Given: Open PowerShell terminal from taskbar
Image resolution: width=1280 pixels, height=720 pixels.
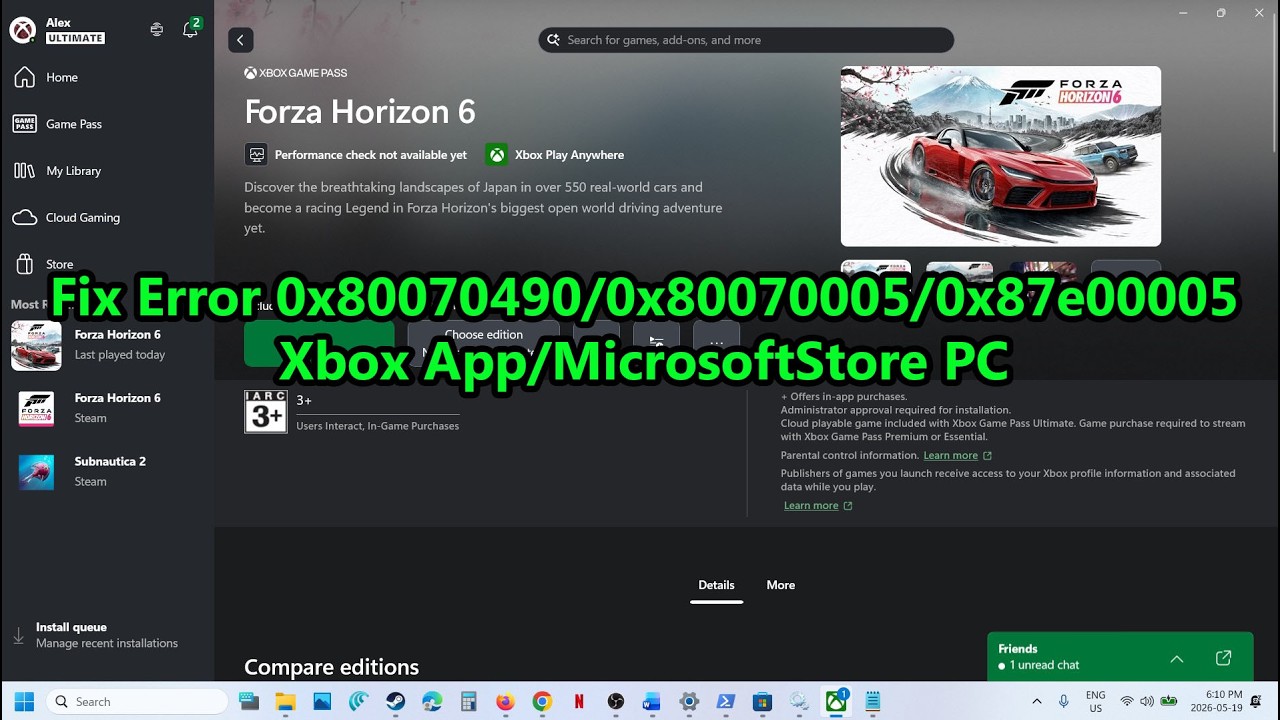Looking at the screenshot, I should pyautogui.click(x=726, y=702).
